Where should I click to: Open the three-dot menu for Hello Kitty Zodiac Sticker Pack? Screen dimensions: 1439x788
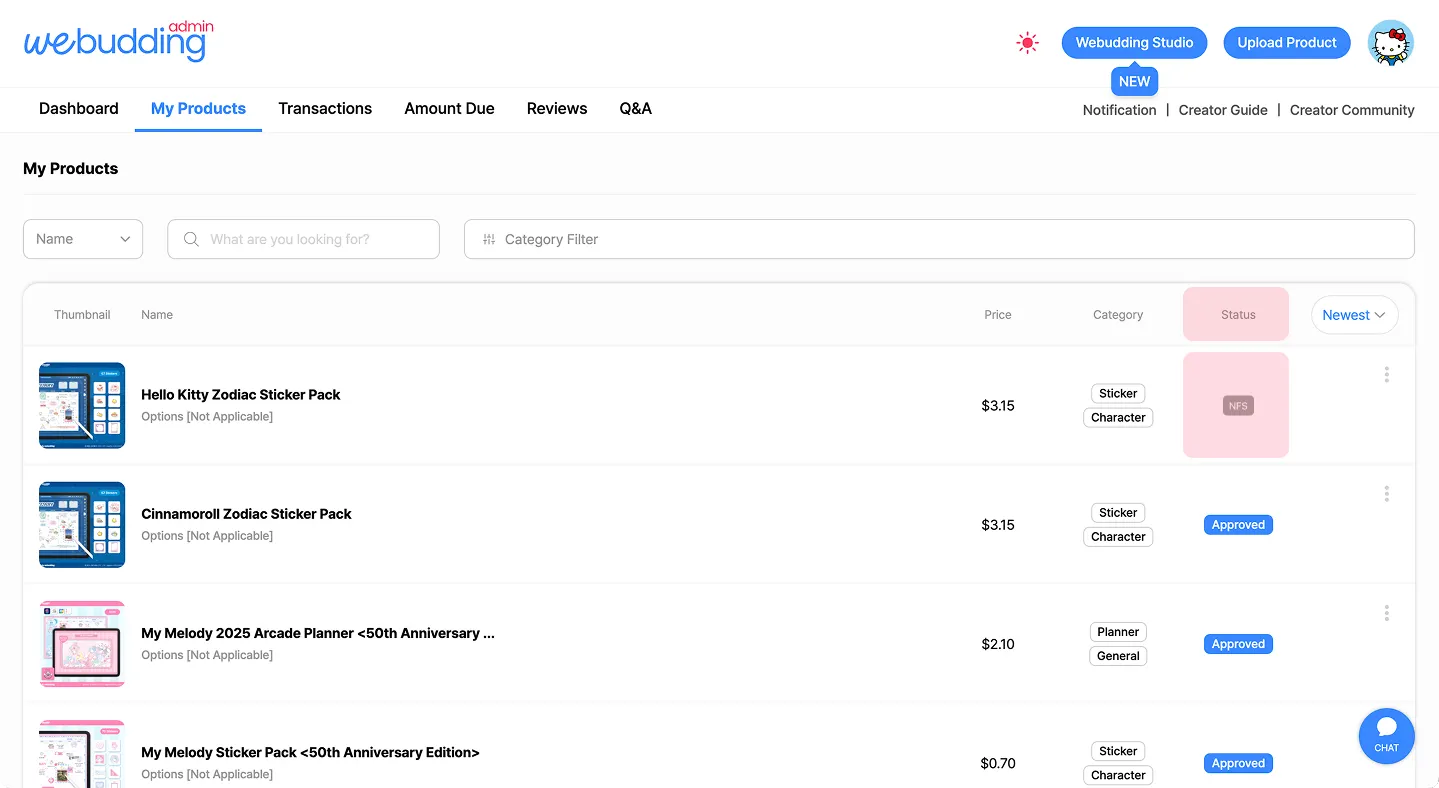click(1386, 374)
